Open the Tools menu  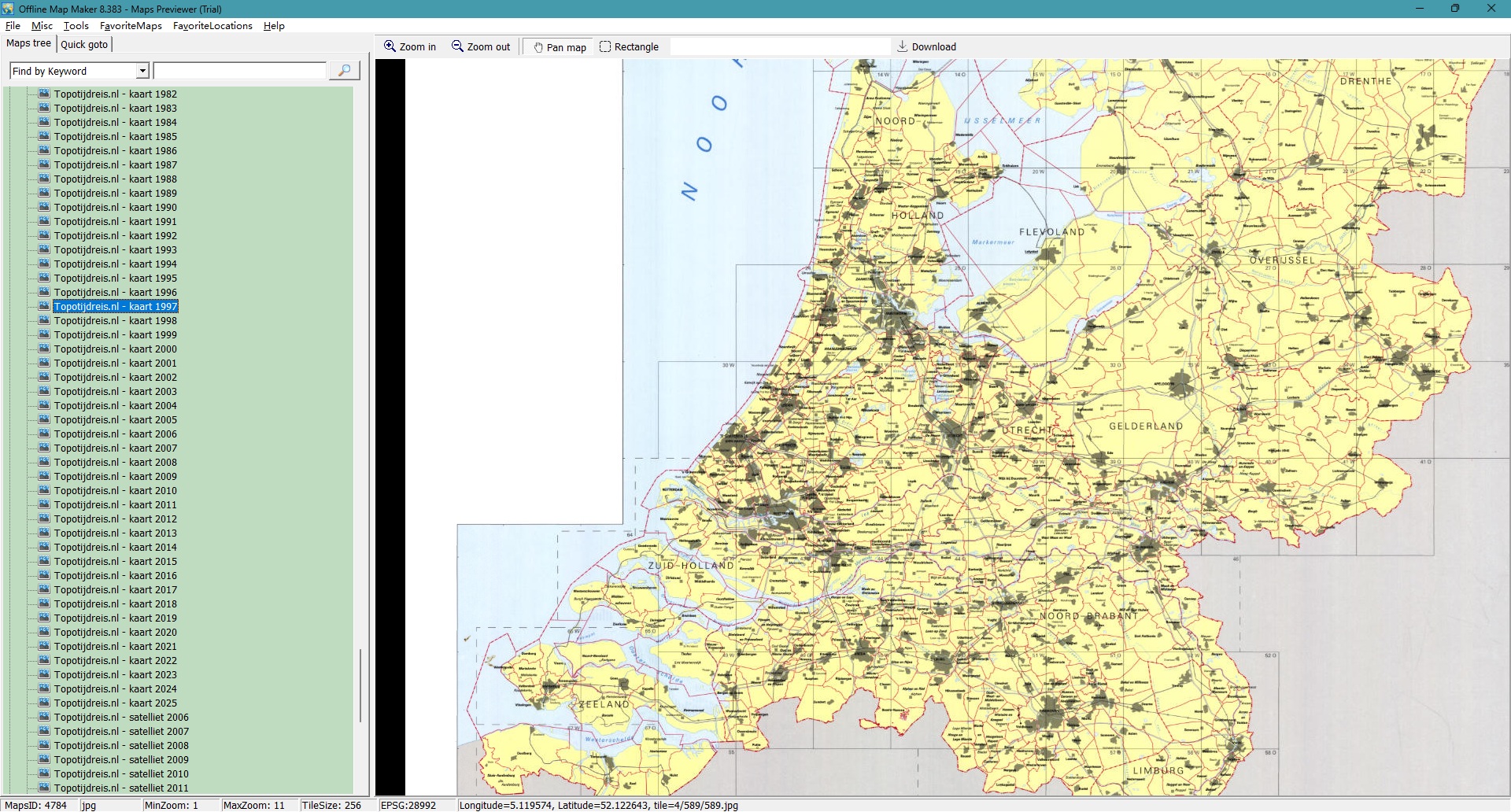pos(76,26)
